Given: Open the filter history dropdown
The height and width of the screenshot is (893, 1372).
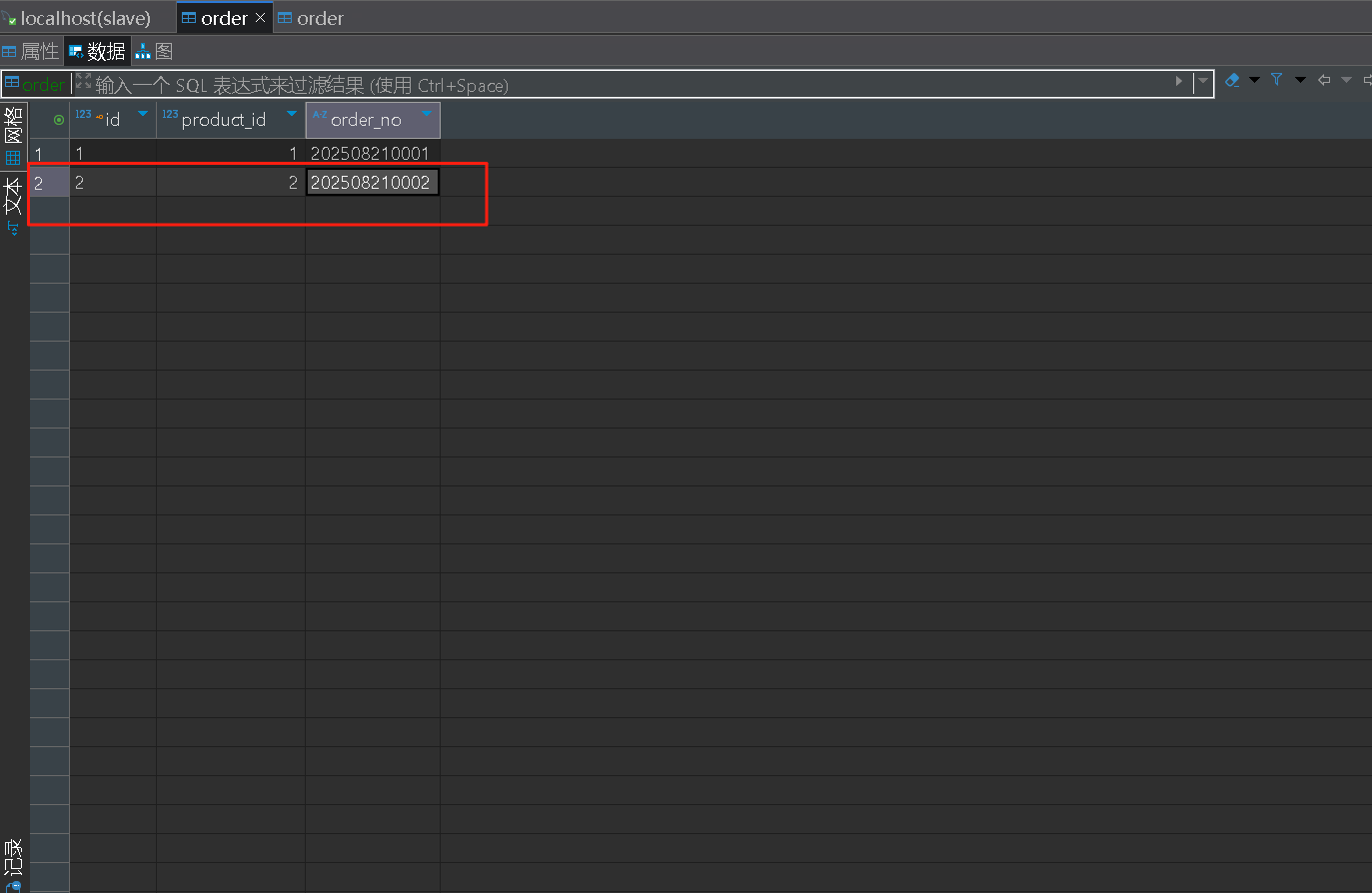Looking at the screenshot, I should coord(1203,81).
